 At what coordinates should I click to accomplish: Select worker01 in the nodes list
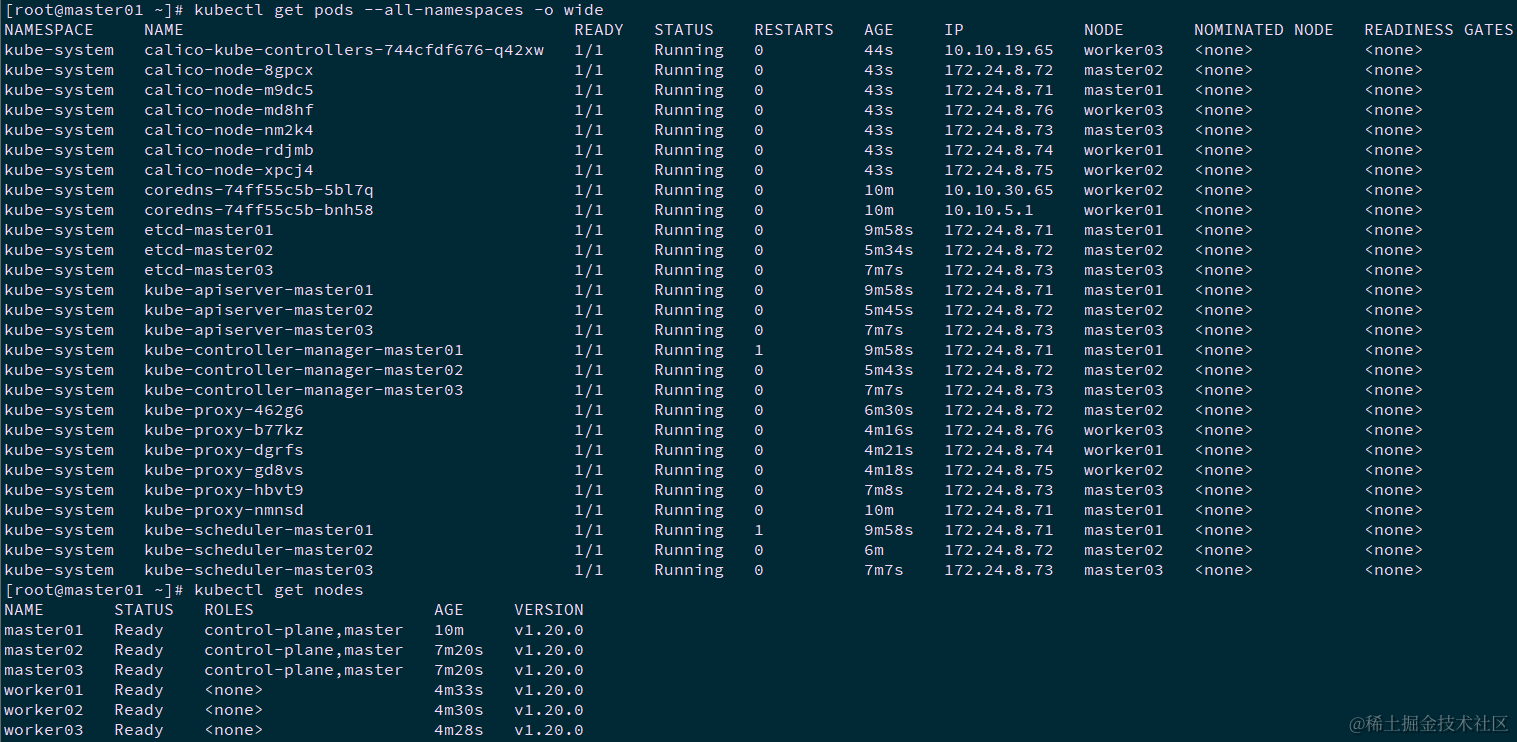pyautogui.click(x=44, y=690)
